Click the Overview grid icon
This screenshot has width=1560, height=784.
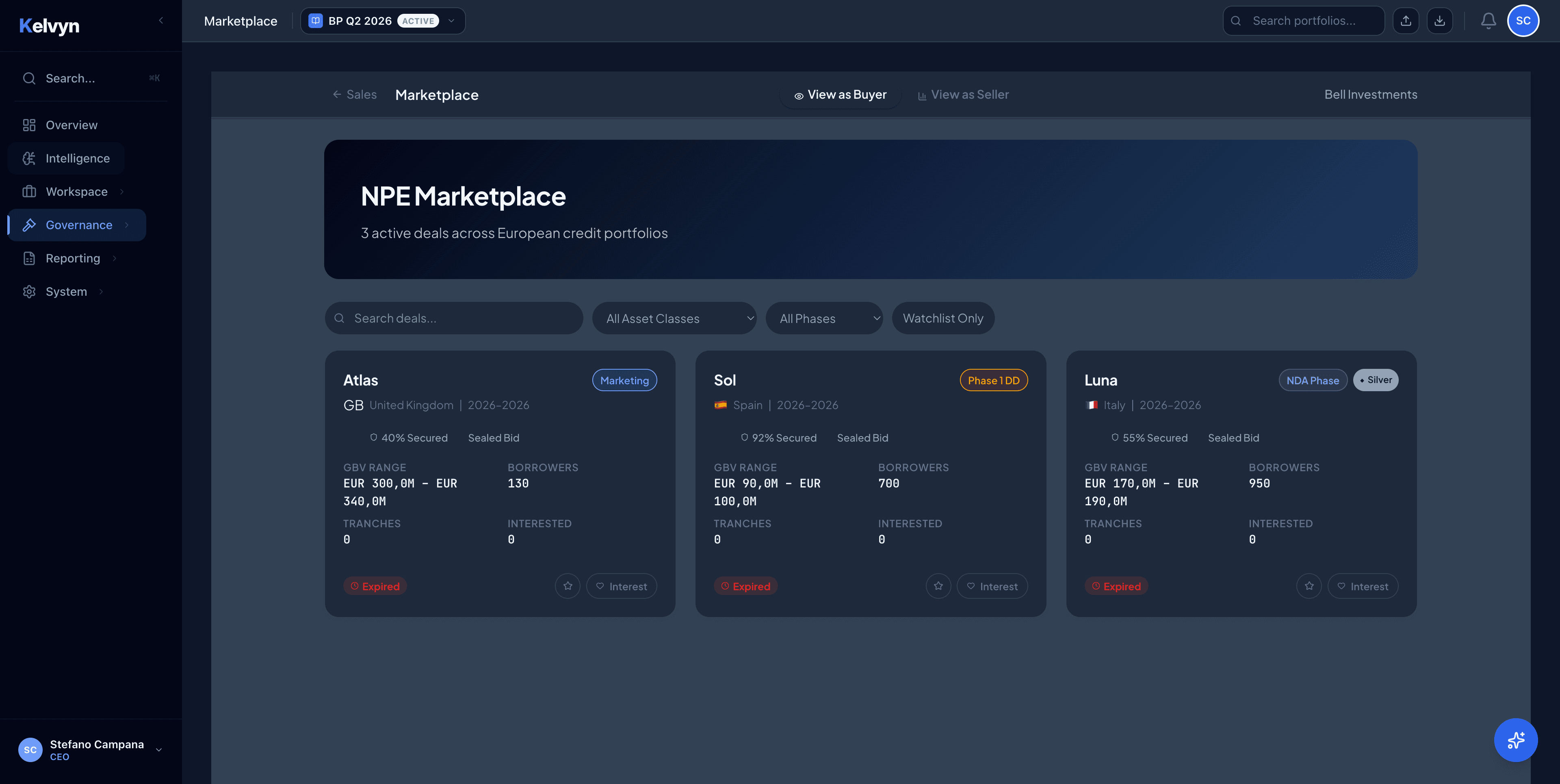pos(29,125)
